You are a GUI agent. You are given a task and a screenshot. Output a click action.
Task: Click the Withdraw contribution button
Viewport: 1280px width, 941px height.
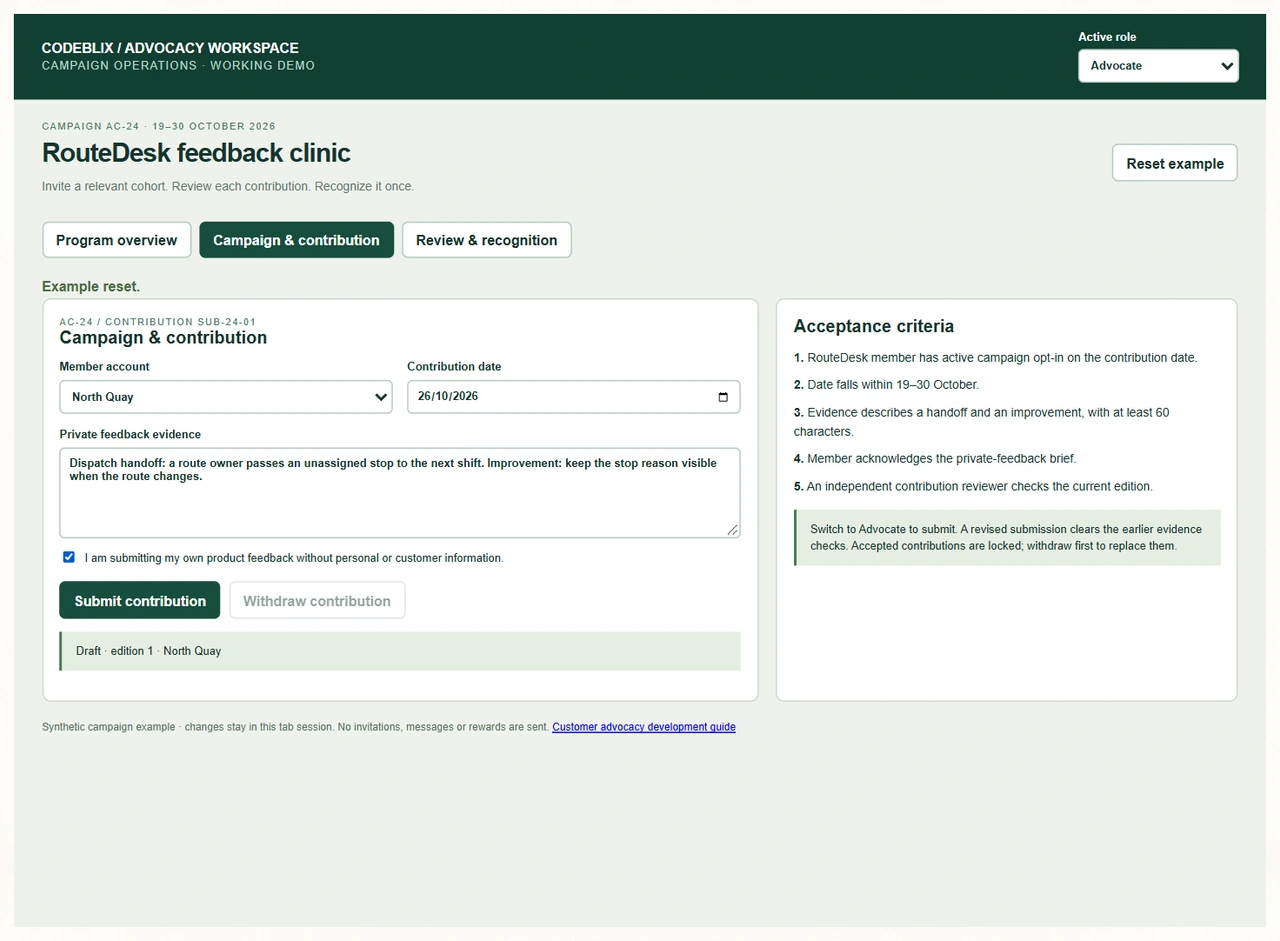point(317,600)
